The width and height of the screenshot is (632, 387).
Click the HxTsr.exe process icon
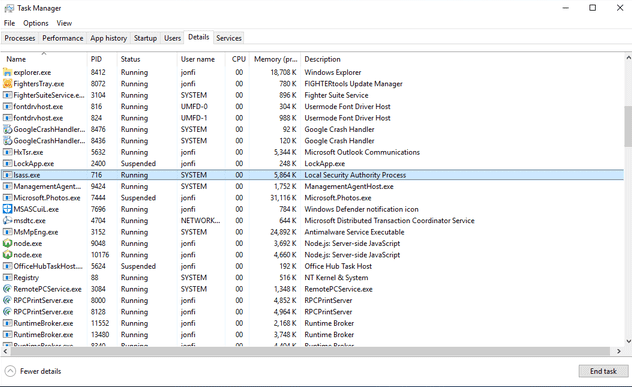[x=7, y=152]
